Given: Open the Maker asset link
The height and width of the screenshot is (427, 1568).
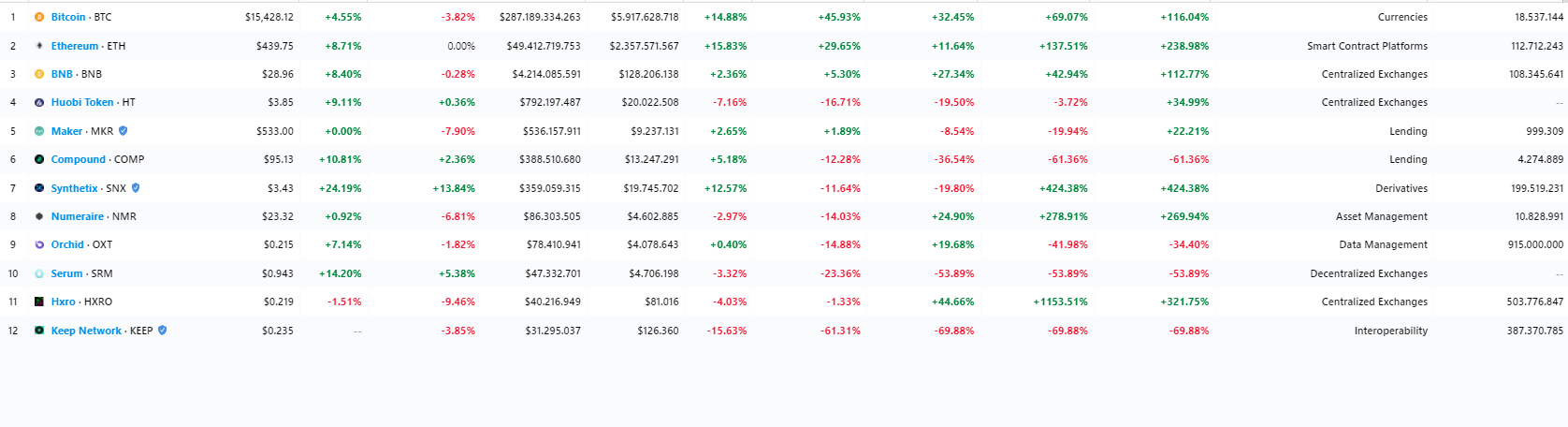Looking at the screenshot, I should (66, 131).
